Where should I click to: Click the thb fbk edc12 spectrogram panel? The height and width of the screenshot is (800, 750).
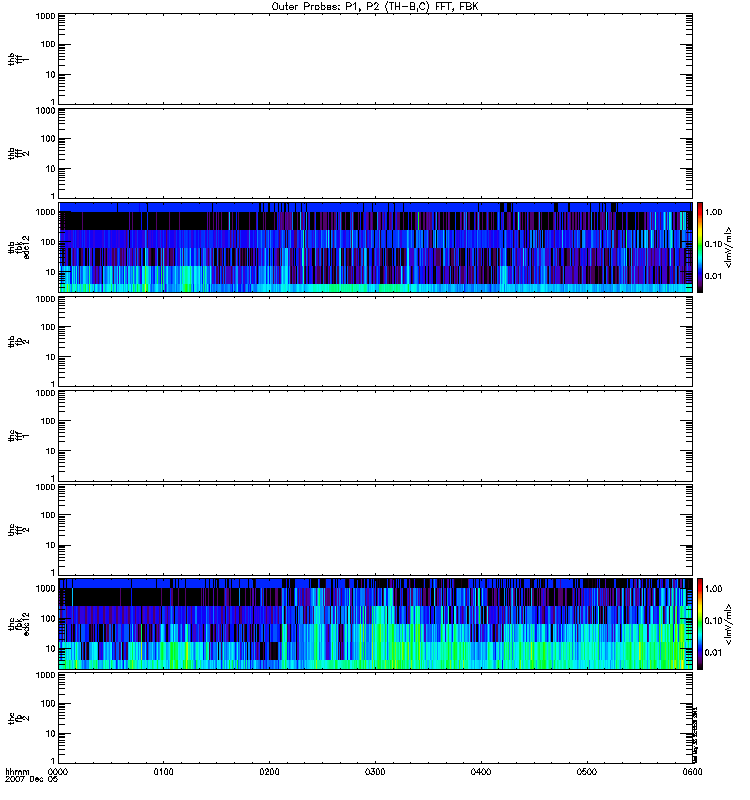(376, 247)
